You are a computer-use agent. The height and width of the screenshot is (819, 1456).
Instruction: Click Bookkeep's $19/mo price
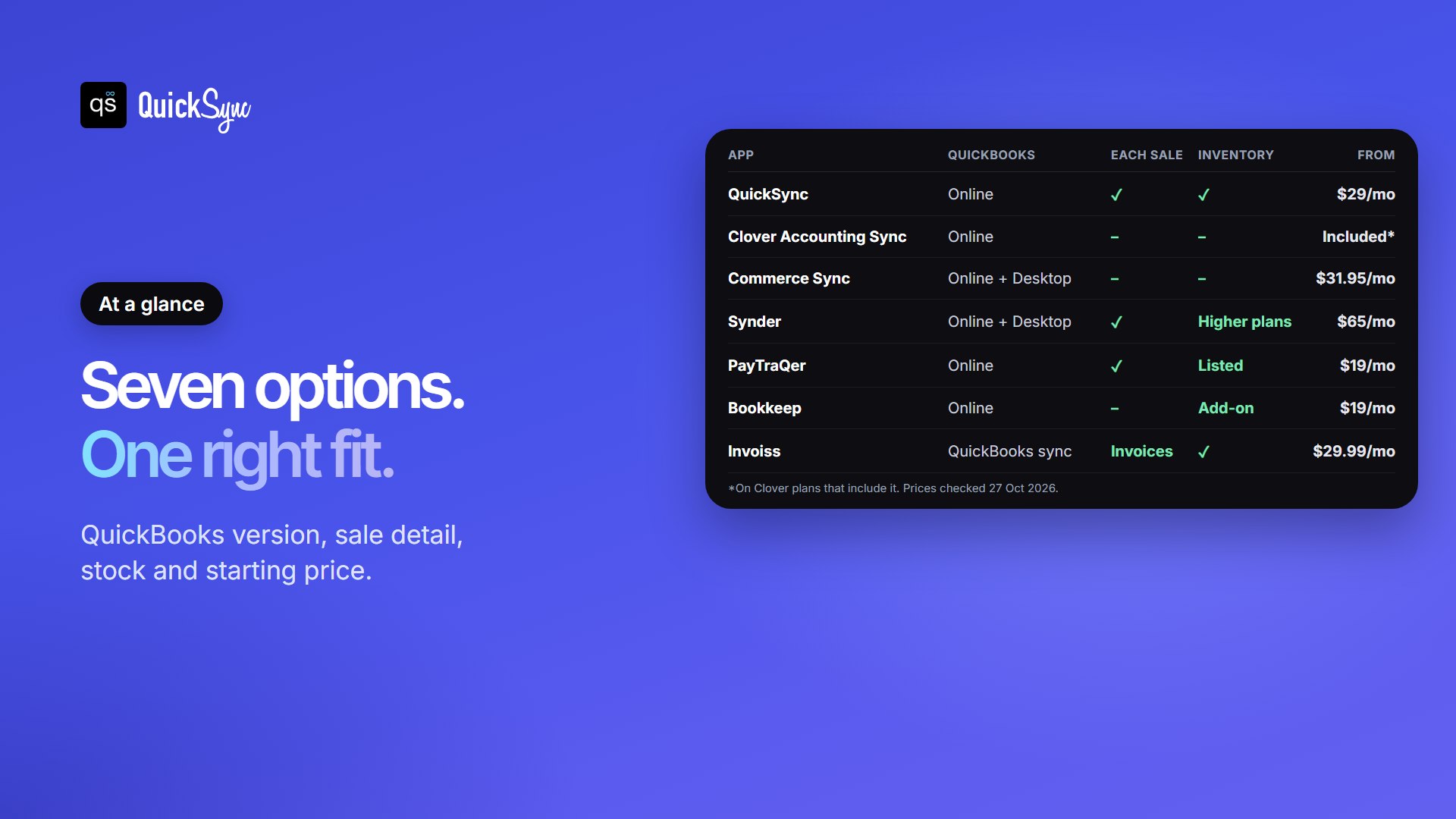[1367, 408]
